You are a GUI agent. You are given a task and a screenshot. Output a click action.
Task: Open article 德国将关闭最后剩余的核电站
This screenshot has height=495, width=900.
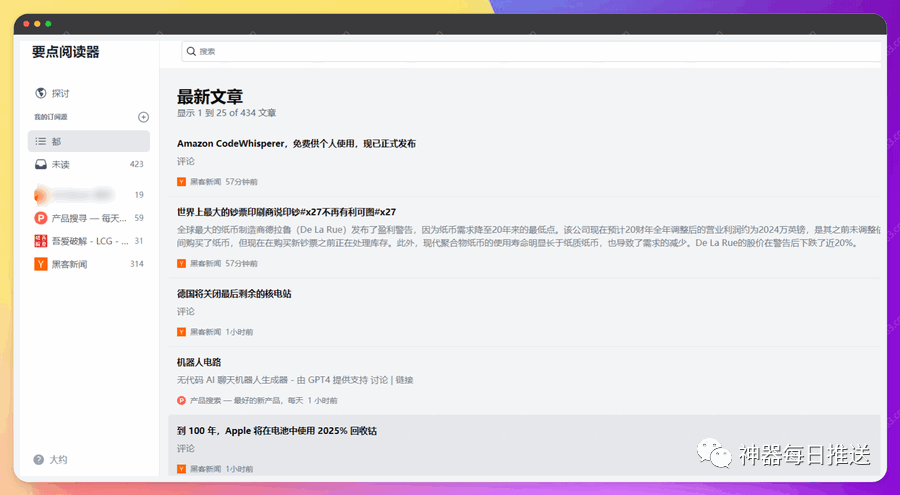[x=234, y=293]
